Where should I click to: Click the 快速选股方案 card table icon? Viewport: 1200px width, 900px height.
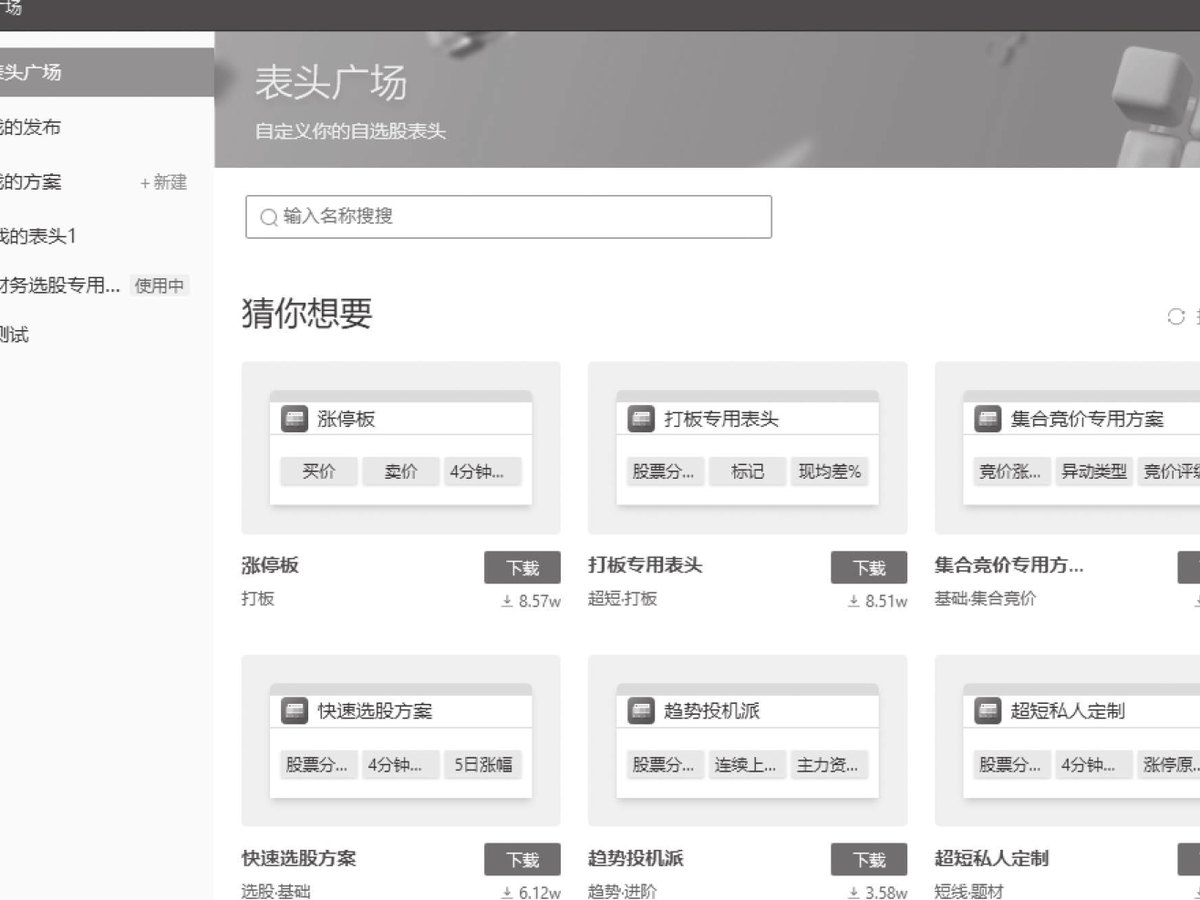(294, 711)
